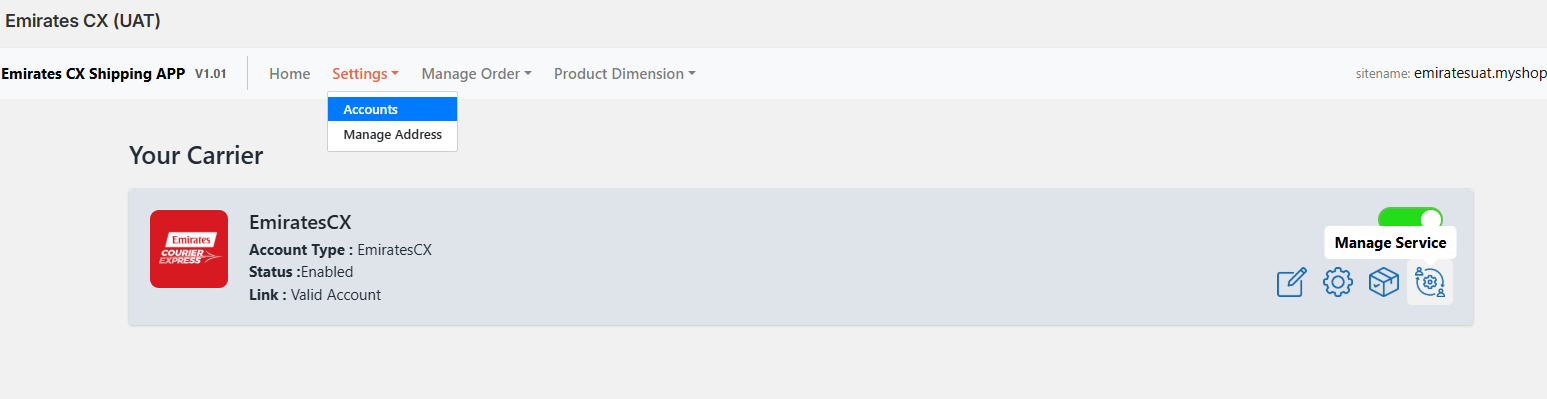
Task: Collapse the Settings dropdown menu
Action: [x=366, y=74]
